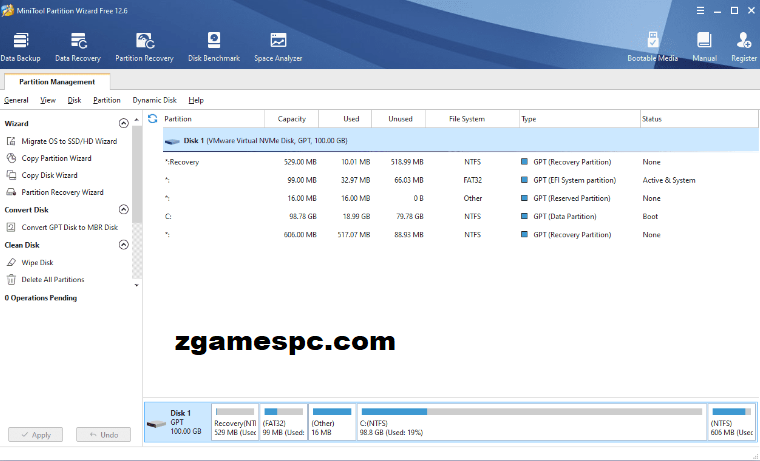Image resolution: width=760 pixels, height=461 pixels.
Task: Choose Delete All Partitions
Action: point(45,279)
